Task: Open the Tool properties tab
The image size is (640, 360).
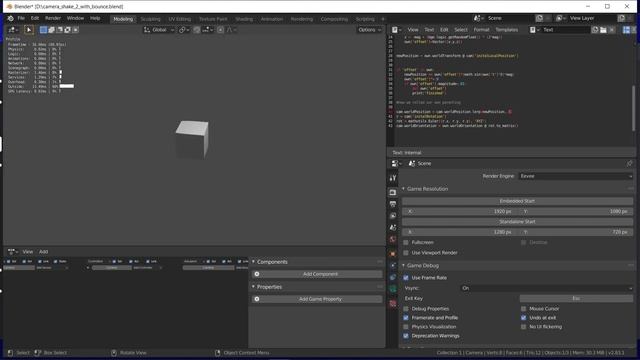Action: (393, 178)
